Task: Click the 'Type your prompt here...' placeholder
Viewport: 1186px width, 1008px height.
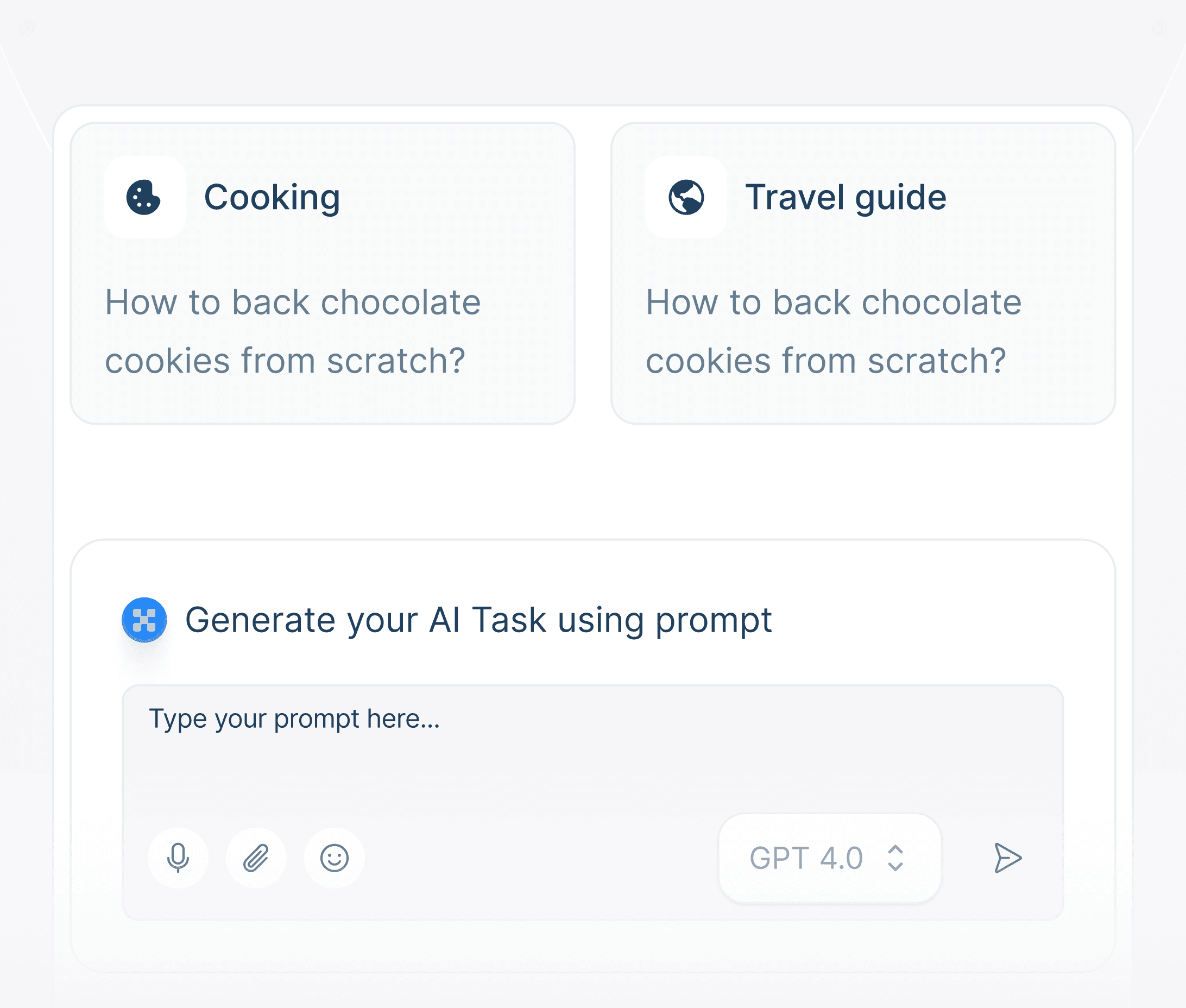Action: 294,719
